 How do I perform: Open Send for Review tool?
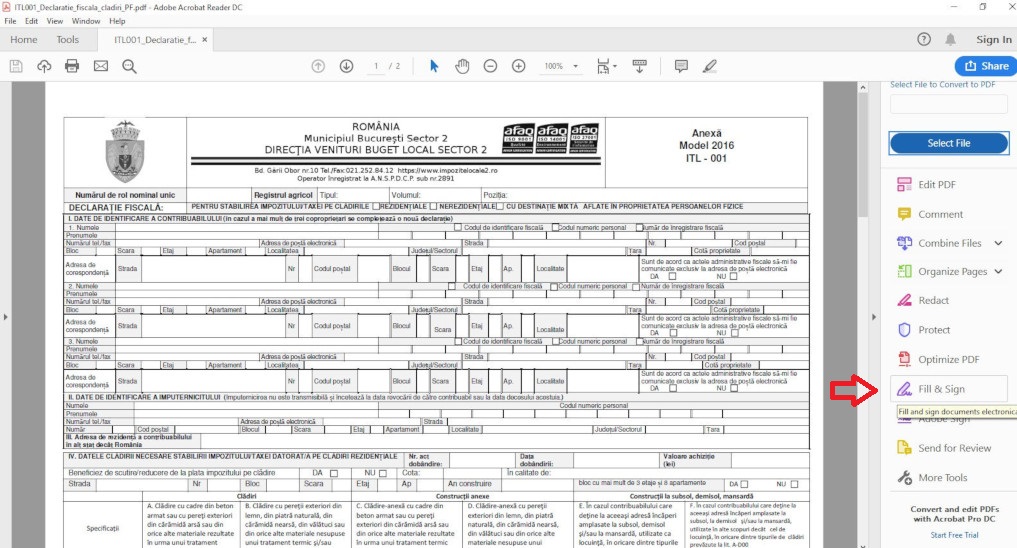pyautogui.click(x=944, y=448)
